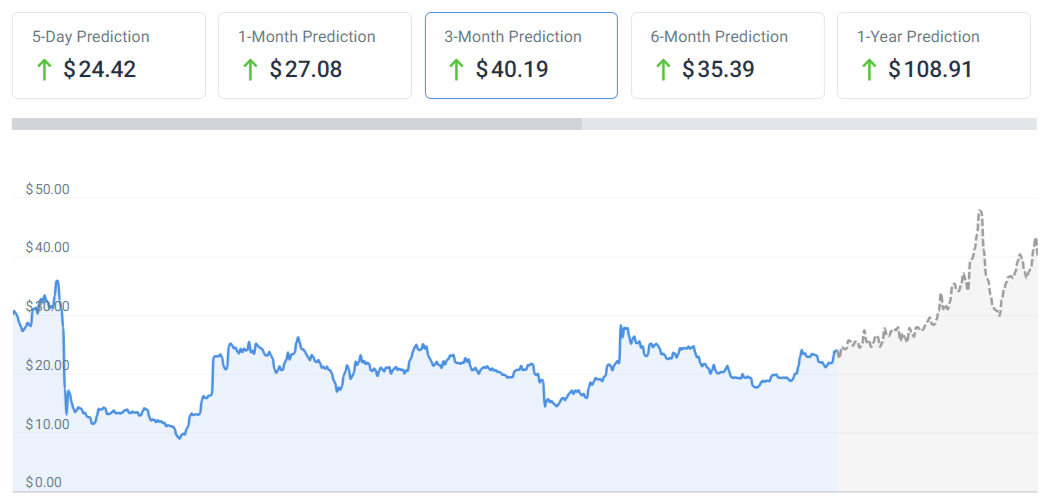Show the 1-Year Prediction label
The height and width of the screenshot is (504, 1050).
[918, 37]
